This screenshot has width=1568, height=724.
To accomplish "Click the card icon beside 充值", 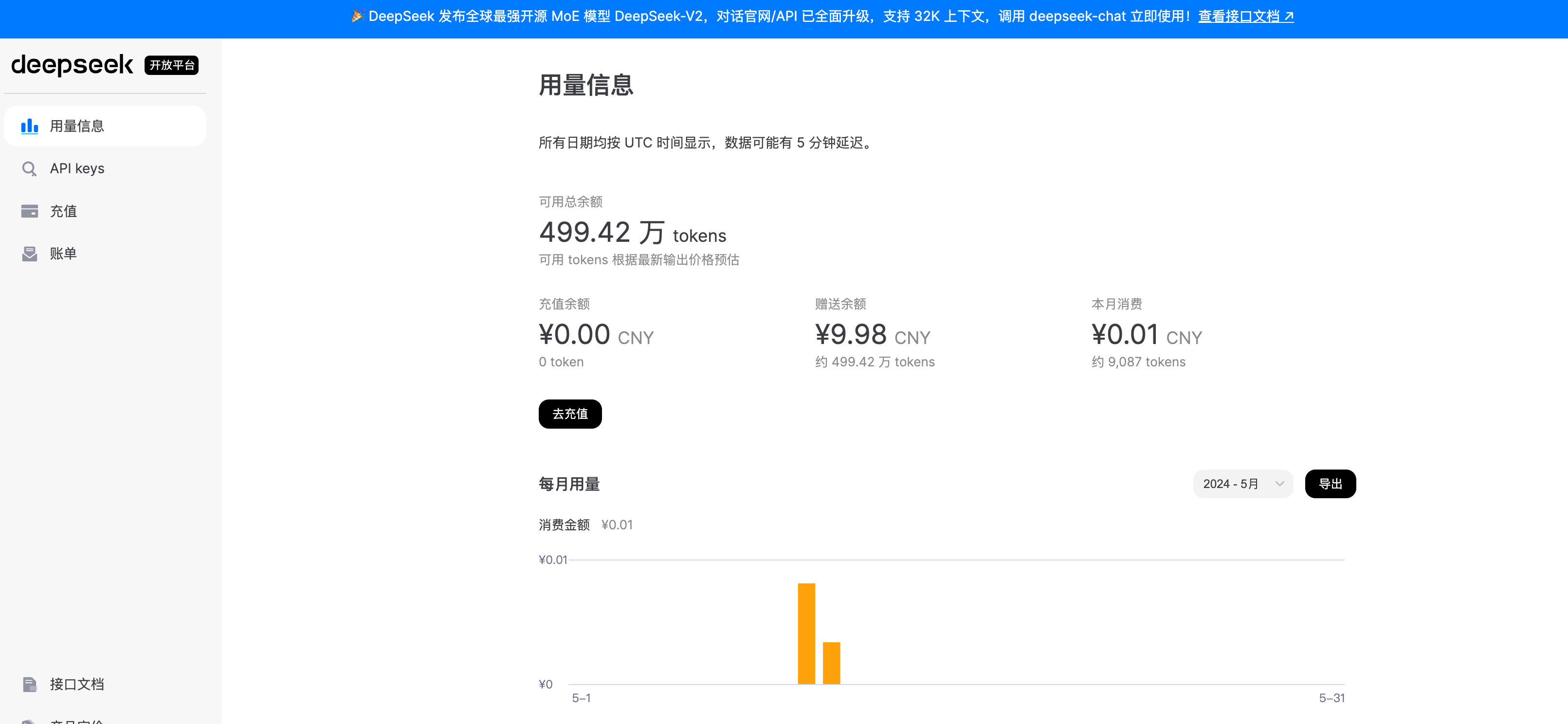I will click(x=29, y=211).
